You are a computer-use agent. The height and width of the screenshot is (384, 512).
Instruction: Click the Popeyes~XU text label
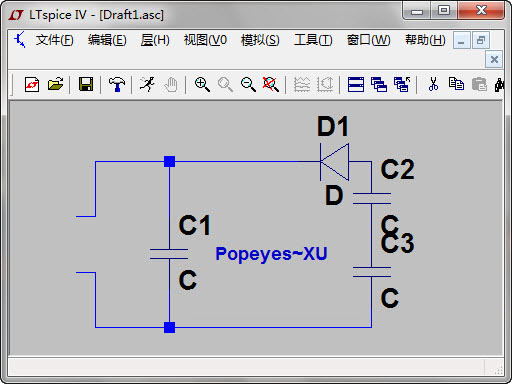coord(271,254)
